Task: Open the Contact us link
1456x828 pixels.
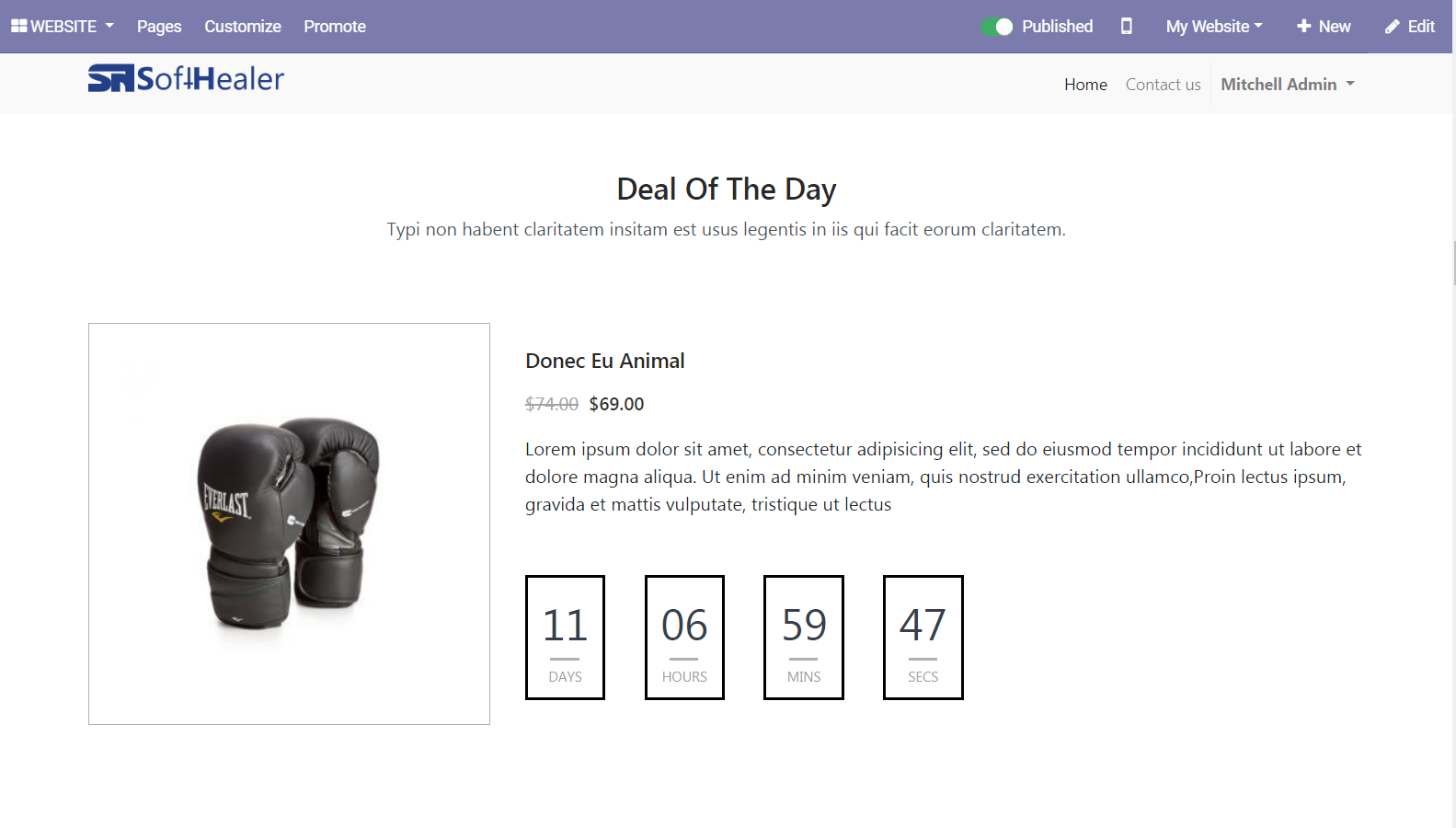Action: point(1163,85)
